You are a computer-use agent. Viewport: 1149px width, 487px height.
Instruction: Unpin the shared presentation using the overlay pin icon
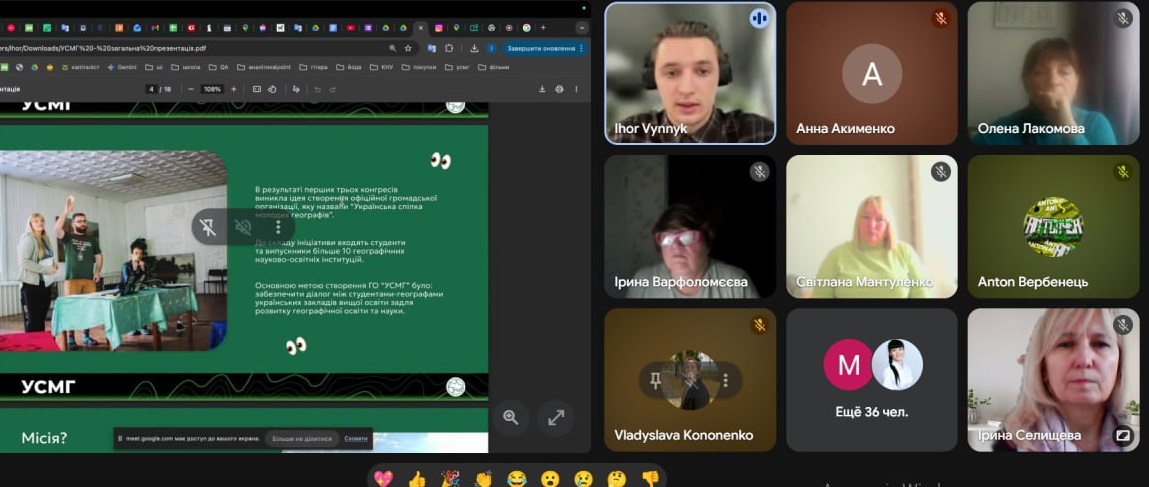click(208, 228)
